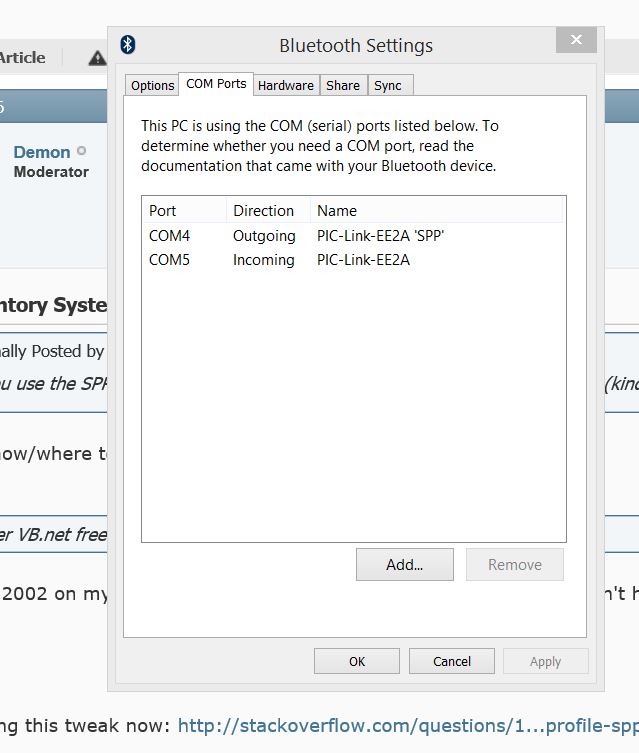Click the Remove button

point(515,565)
